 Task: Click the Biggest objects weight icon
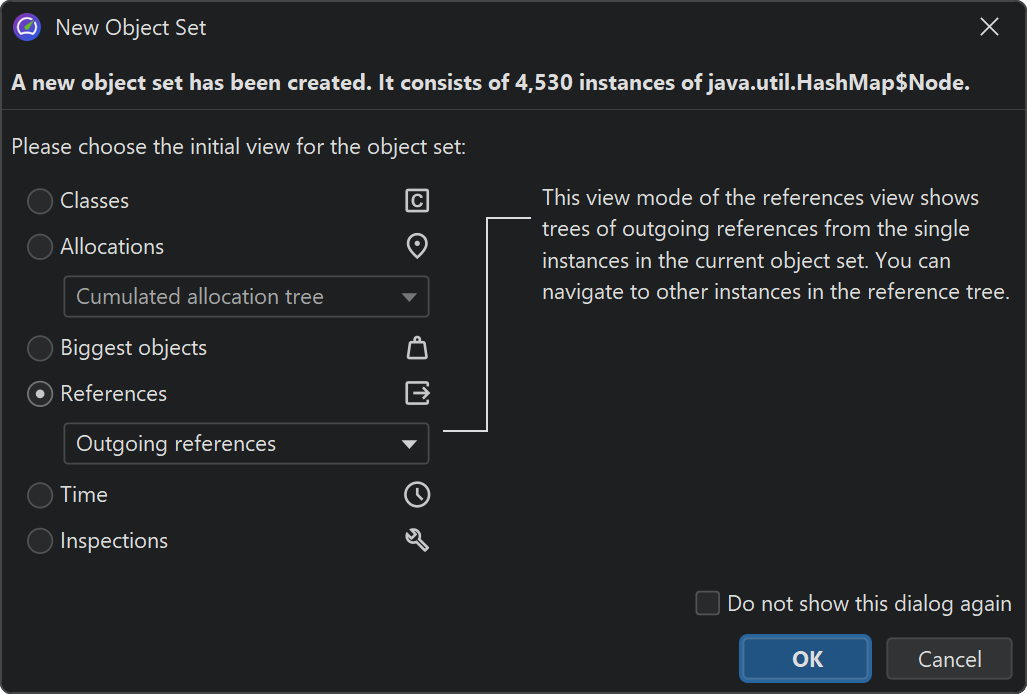tap(417, 348)
